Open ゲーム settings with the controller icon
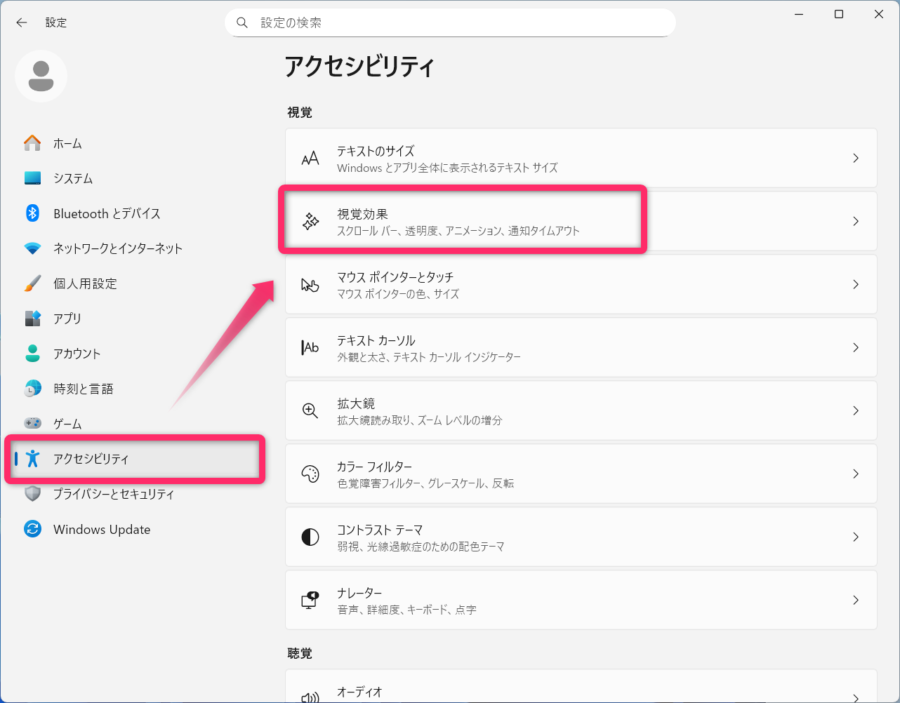This screenshot has width=900, height=703. 31,423
